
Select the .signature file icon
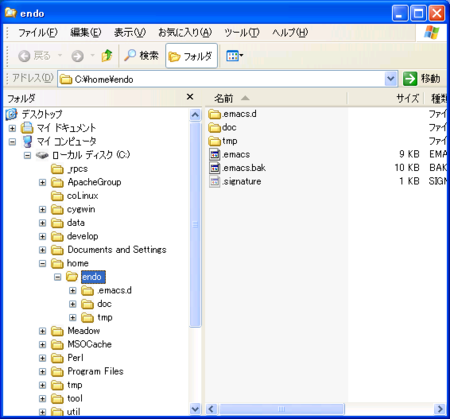click(215, 181)
